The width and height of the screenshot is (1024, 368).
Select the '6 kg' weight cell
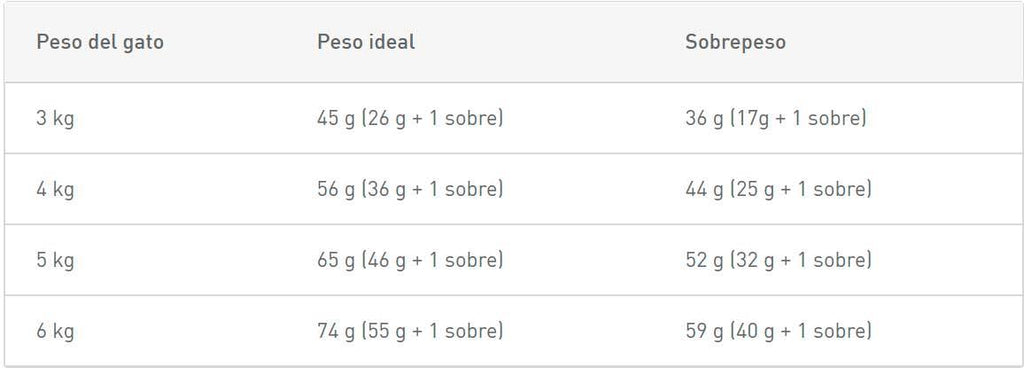pyautogui.click(x=56, y=331)
